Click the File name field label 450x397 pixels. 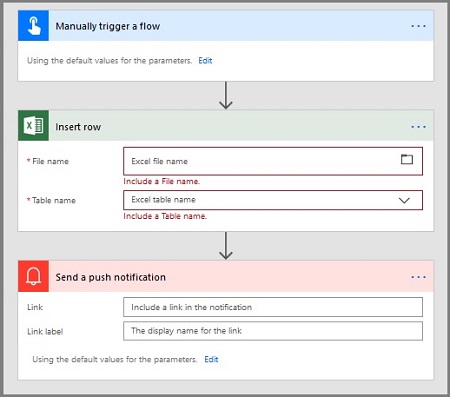click(x=48, y=161)
